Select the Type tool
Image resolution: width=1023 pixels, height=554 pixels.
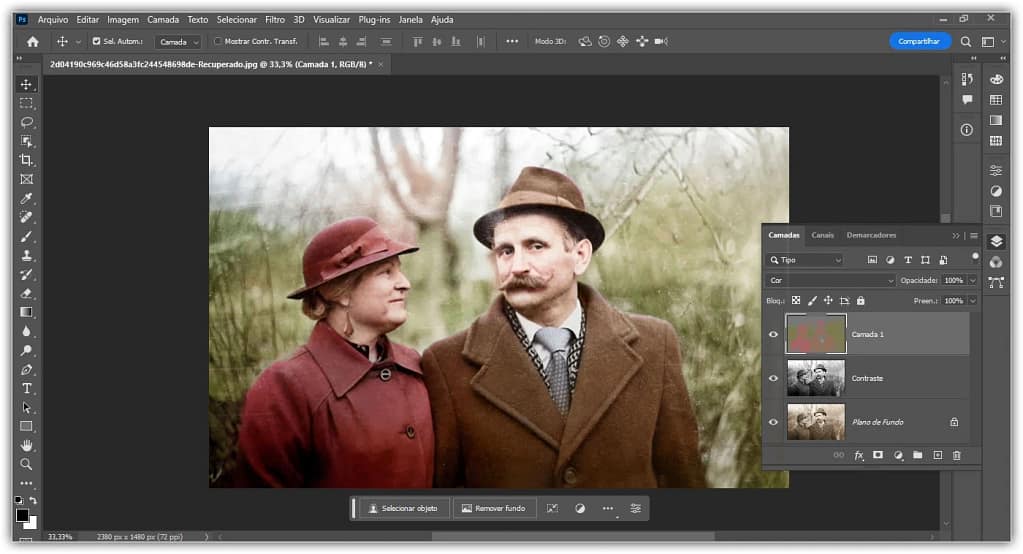[26, 388]
